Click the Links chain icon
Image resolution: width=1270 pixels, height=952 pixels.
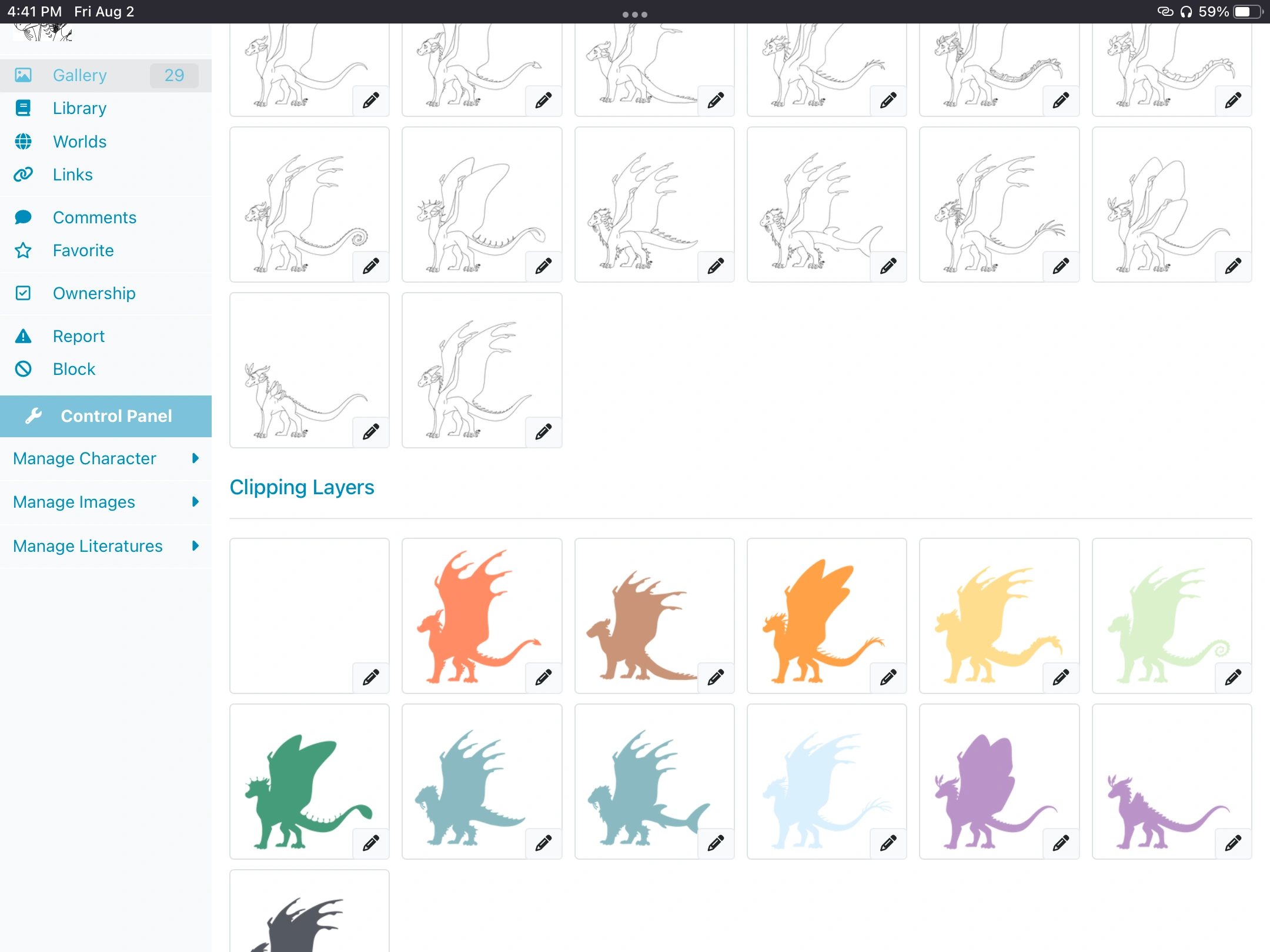point(23,175)
